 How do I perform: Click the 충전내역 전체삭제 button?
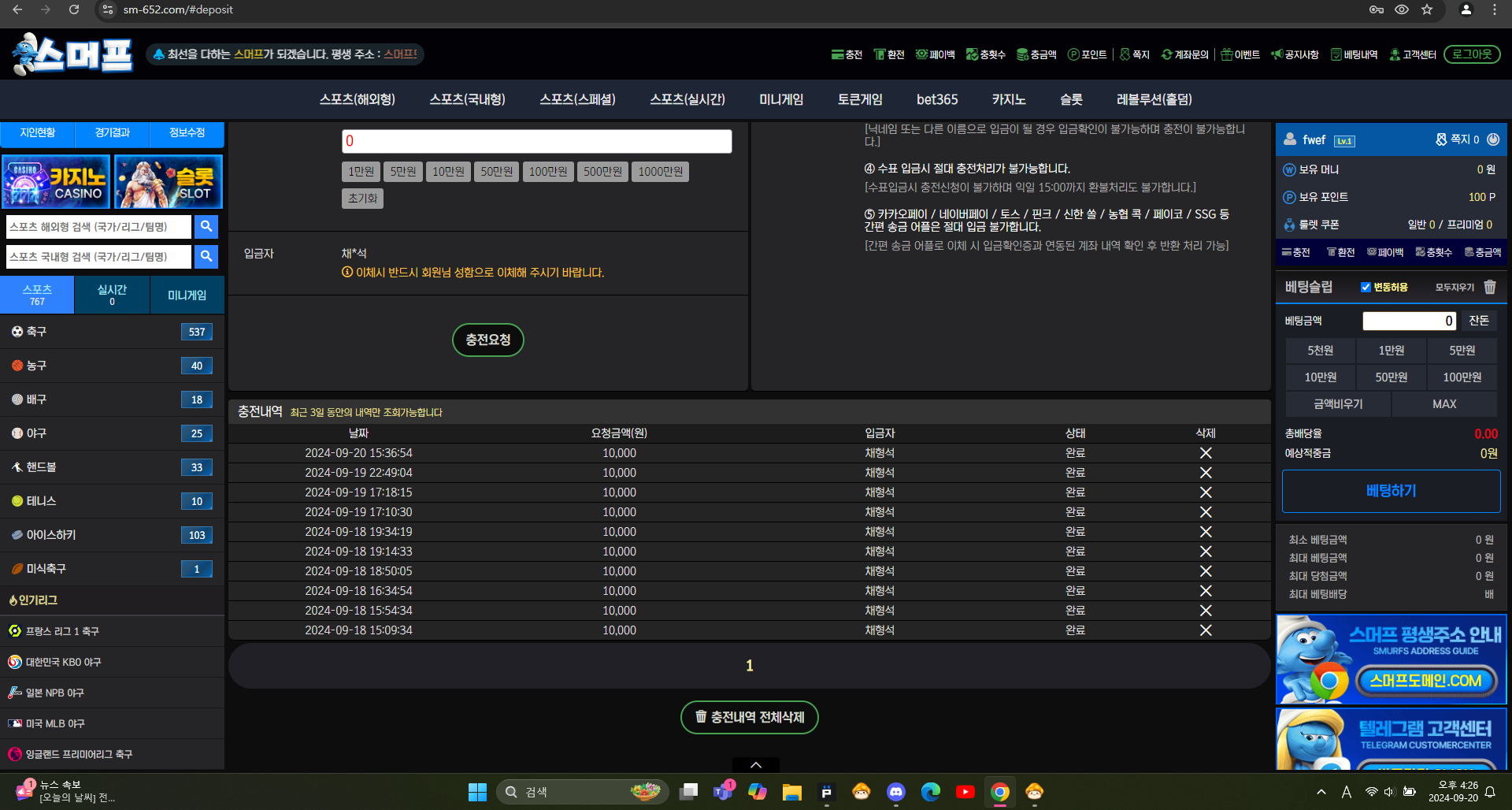click(x=749, y=717)
